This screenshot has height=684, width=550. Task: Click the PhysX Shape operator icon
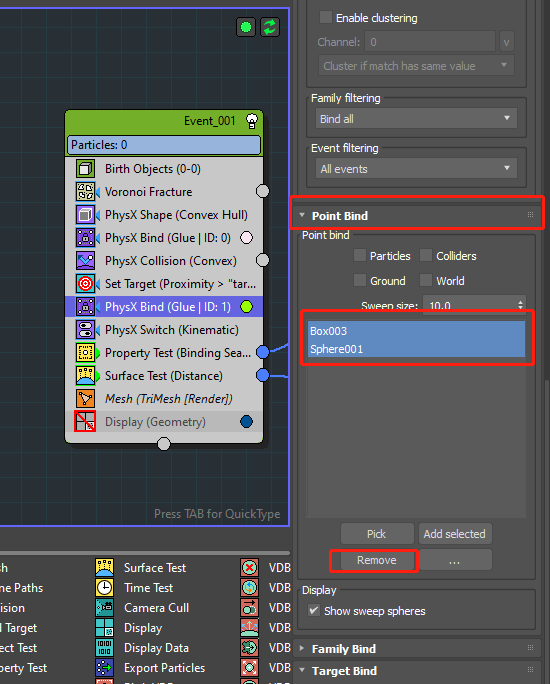point(85,215)
